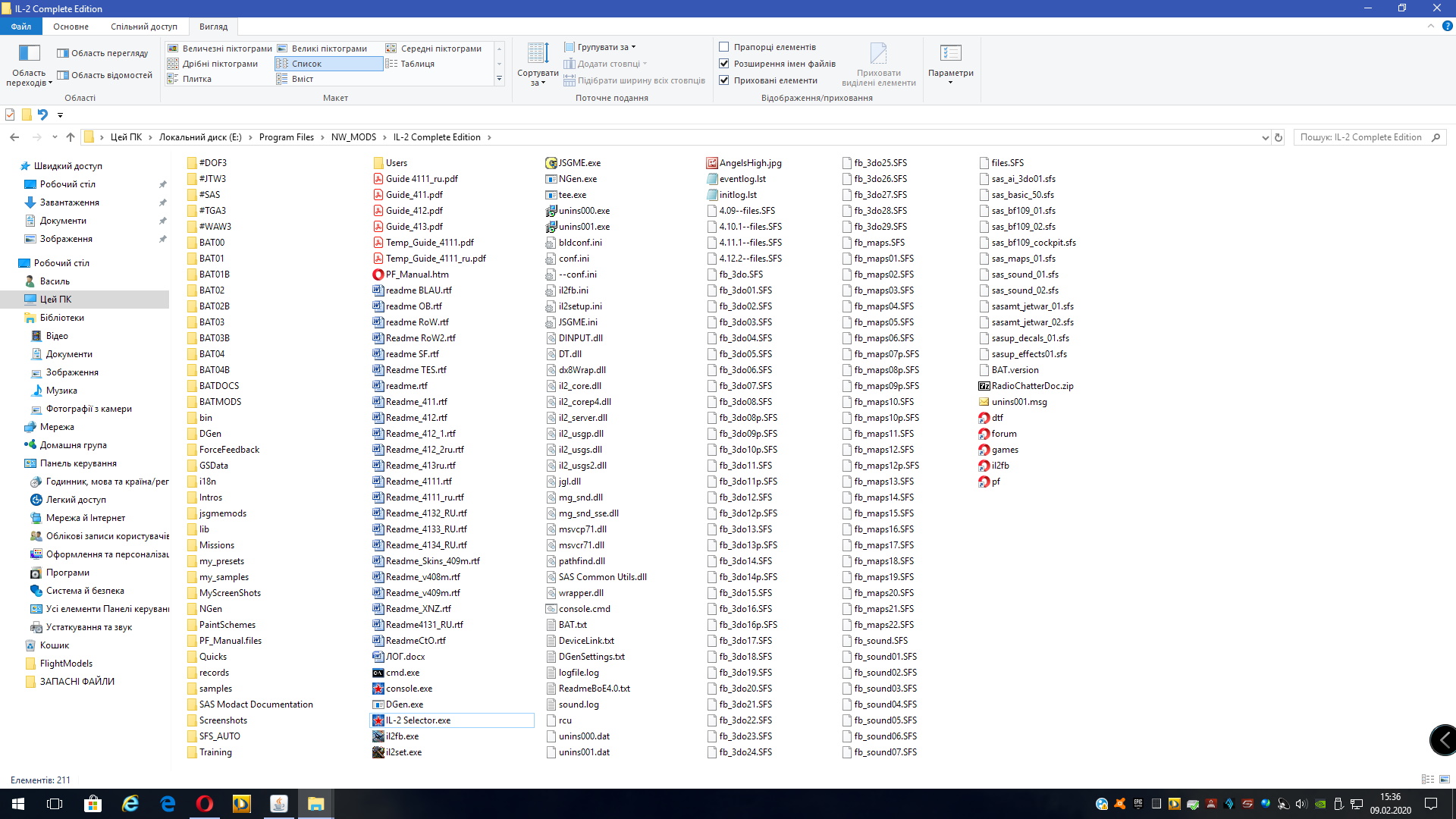Toggle the Розширення імен файлів checkbox

tap(724, 64)
